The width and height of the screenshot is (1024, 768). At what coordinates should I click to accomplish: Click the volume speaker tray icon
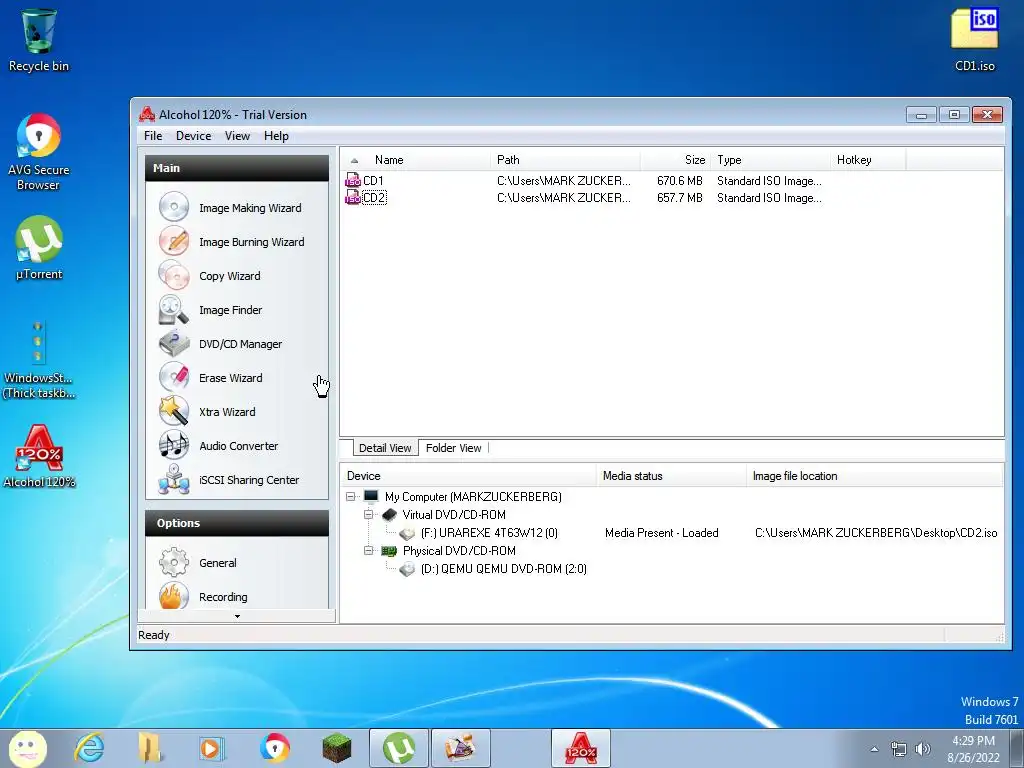tap(922, 749)
